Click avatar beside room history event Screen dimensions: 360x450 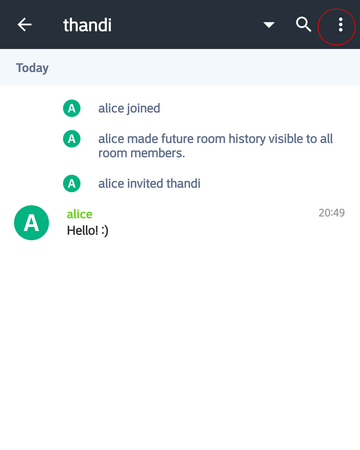(x=72, y=139)
